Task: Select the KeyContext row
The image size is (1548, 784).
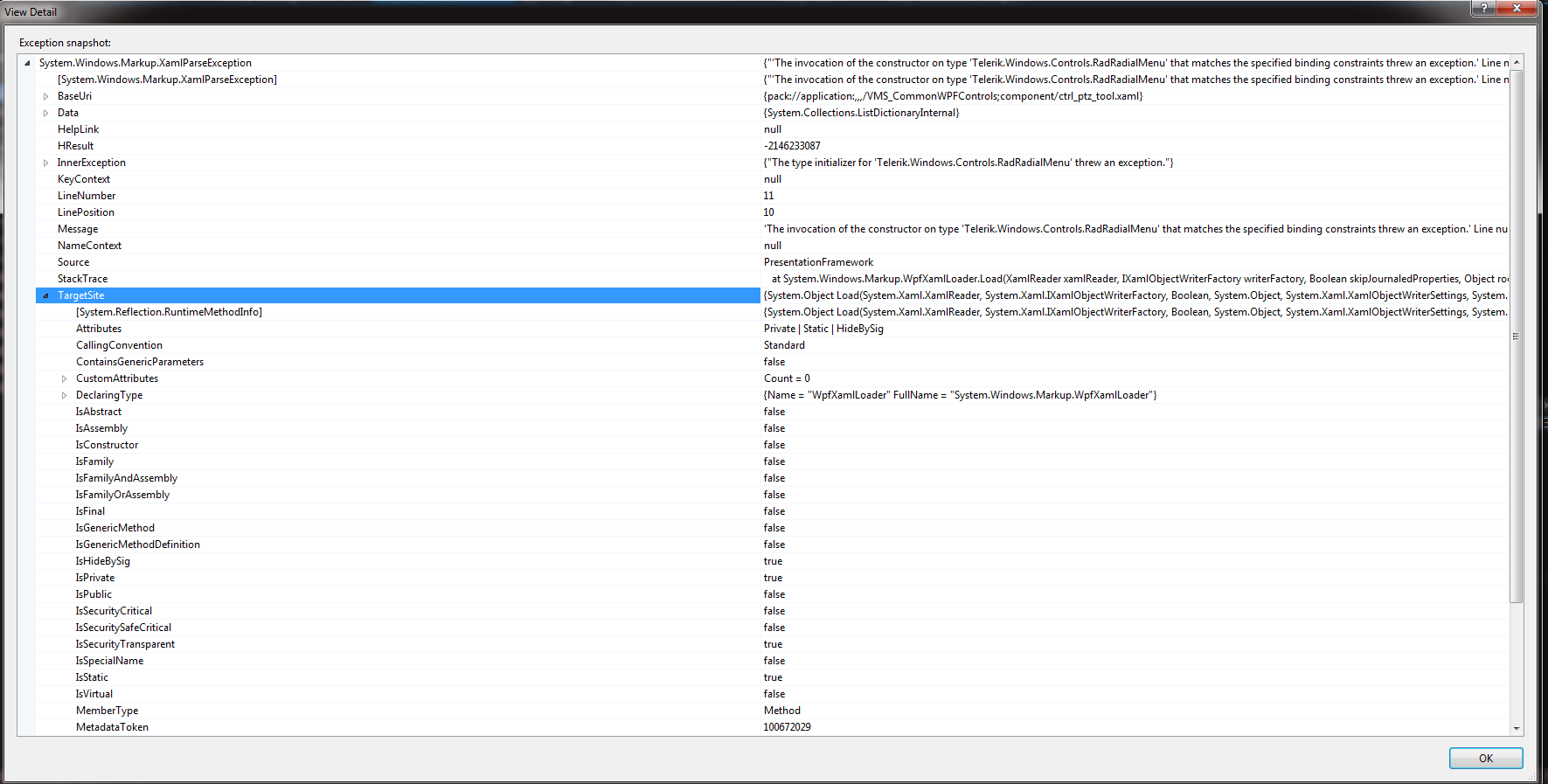Action: [x=773, y=179]
